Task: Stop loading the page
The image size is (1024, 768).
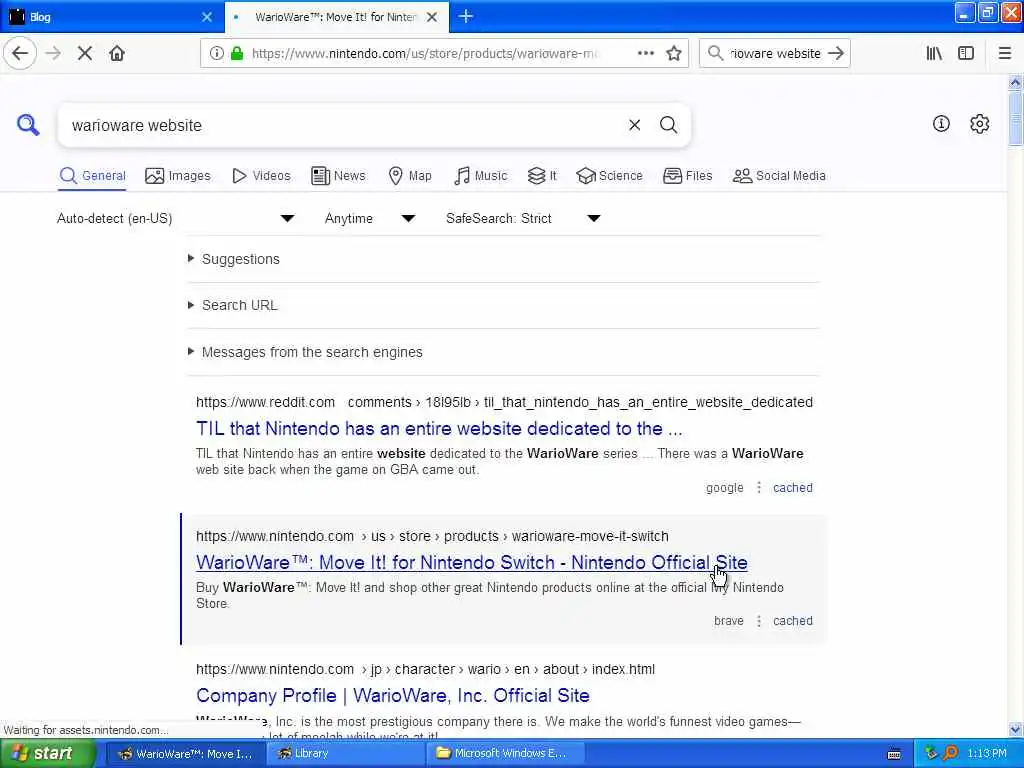Action: pyautogui.click(x=84, y=54)
